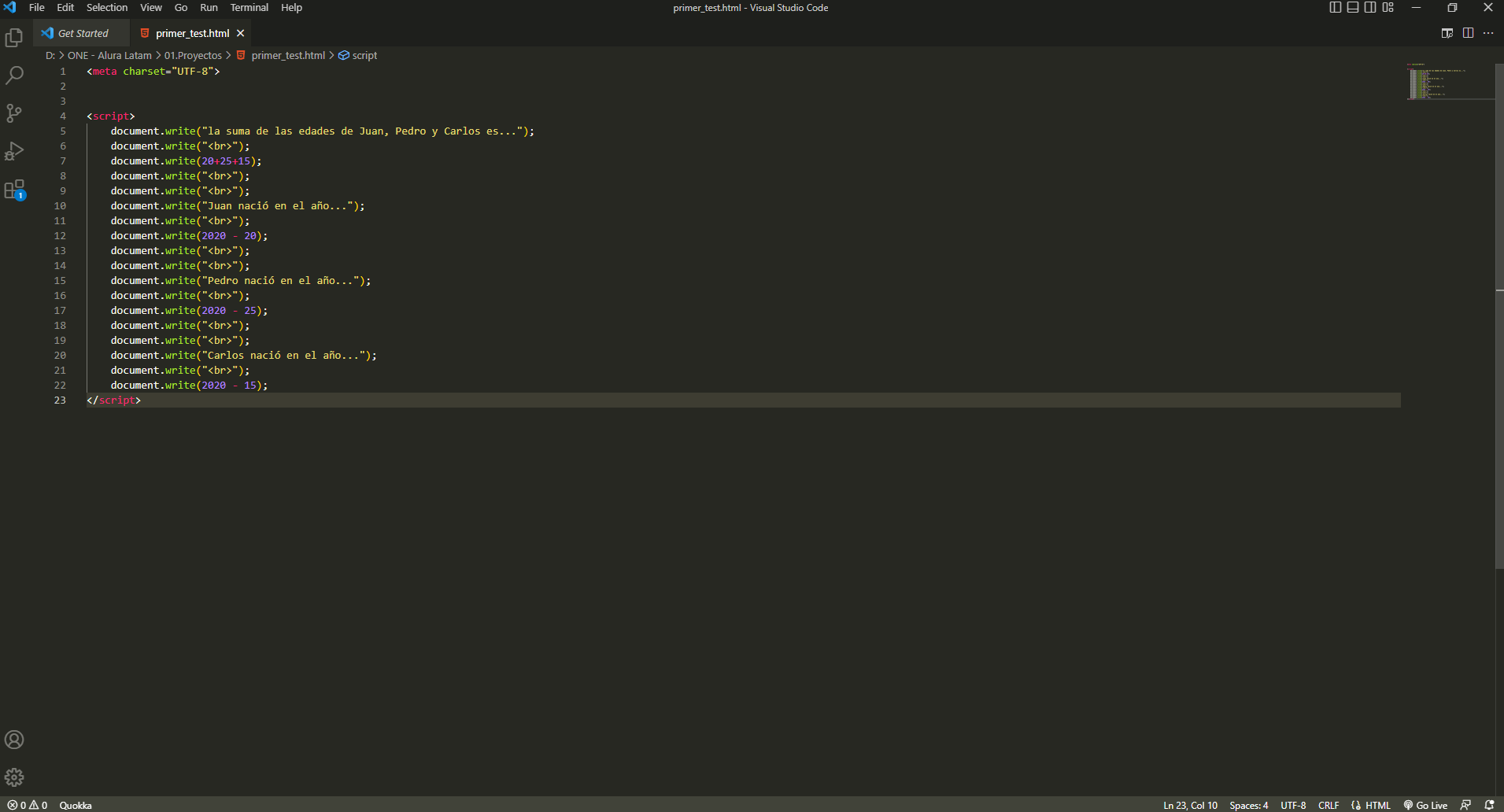The width and height of the screenshot is (1504, 812).
Task: Toggle the bottom panel layout icon
Action: 1353,7
